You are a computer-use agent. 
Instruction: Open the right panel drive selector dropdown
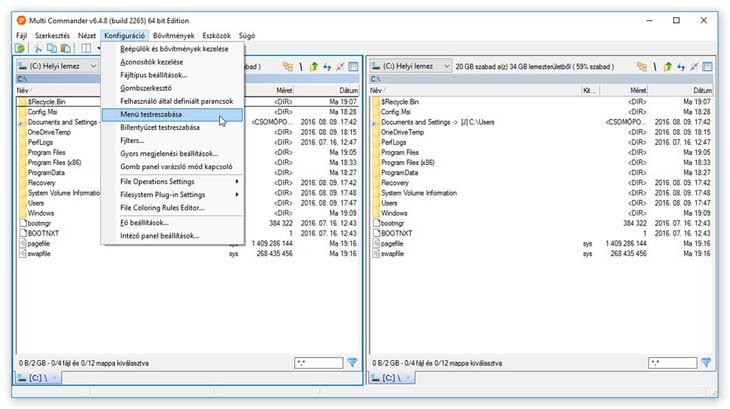410,66
